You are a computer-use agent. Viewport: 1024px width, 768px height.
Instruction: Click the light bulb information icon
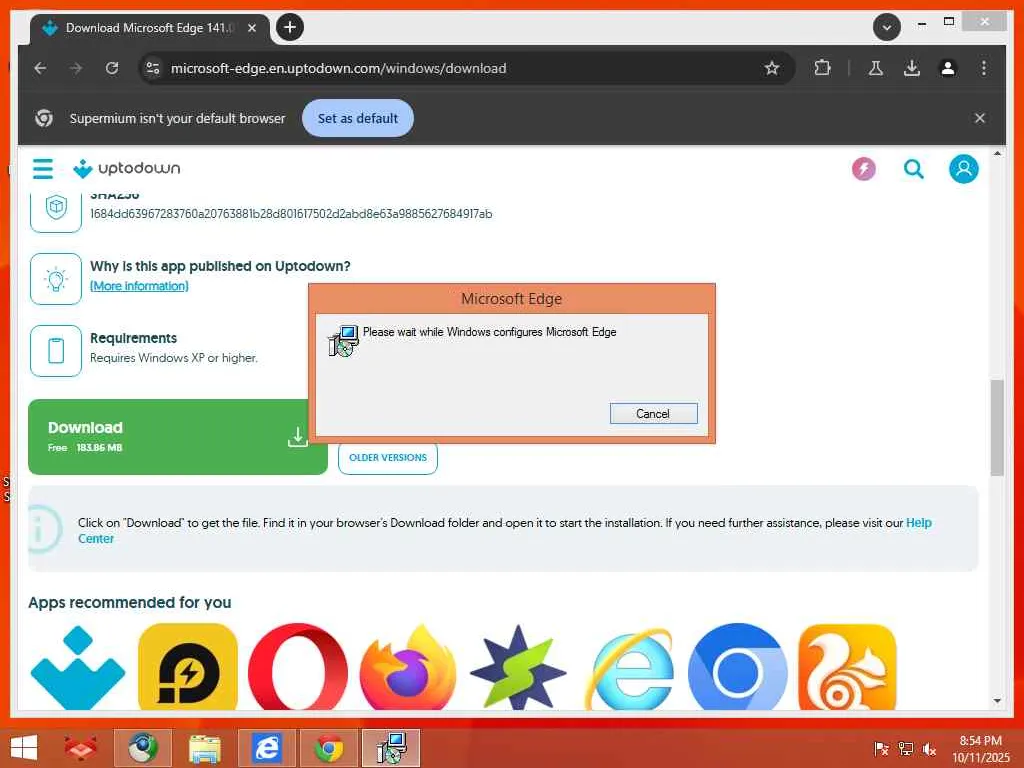(x=56, y=279)
